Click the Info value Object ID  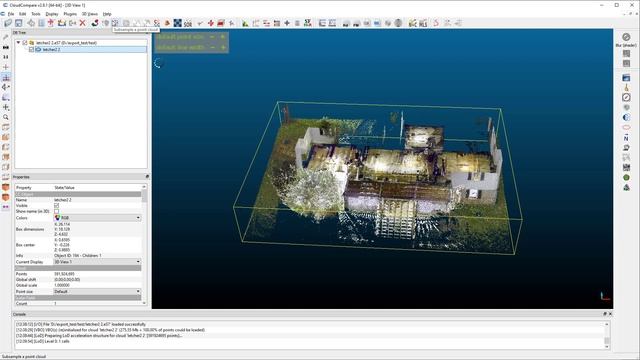(x=78, y=256)
